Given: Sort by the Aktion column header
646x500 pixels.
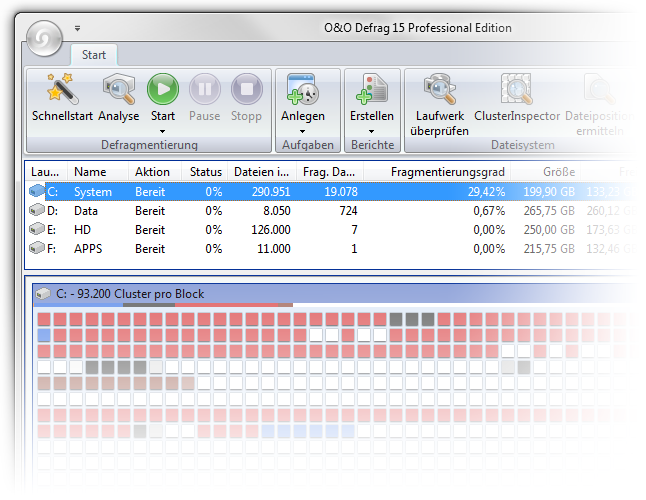Looking at the screenshot, I should pyautogui.click(x=155, y=172).
